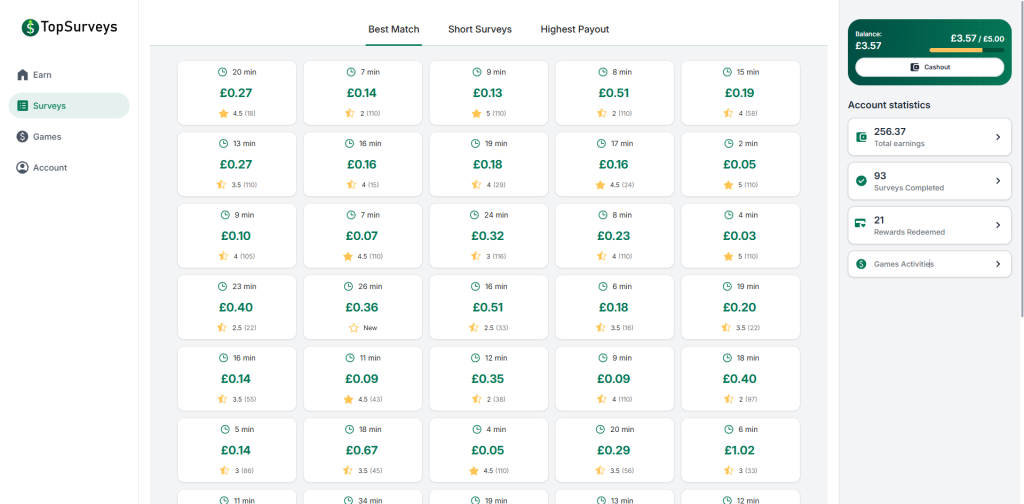Click the Games Activities dollar icon
The width and height of the screenshot is (1024, 504).
(x=861, y=264)
